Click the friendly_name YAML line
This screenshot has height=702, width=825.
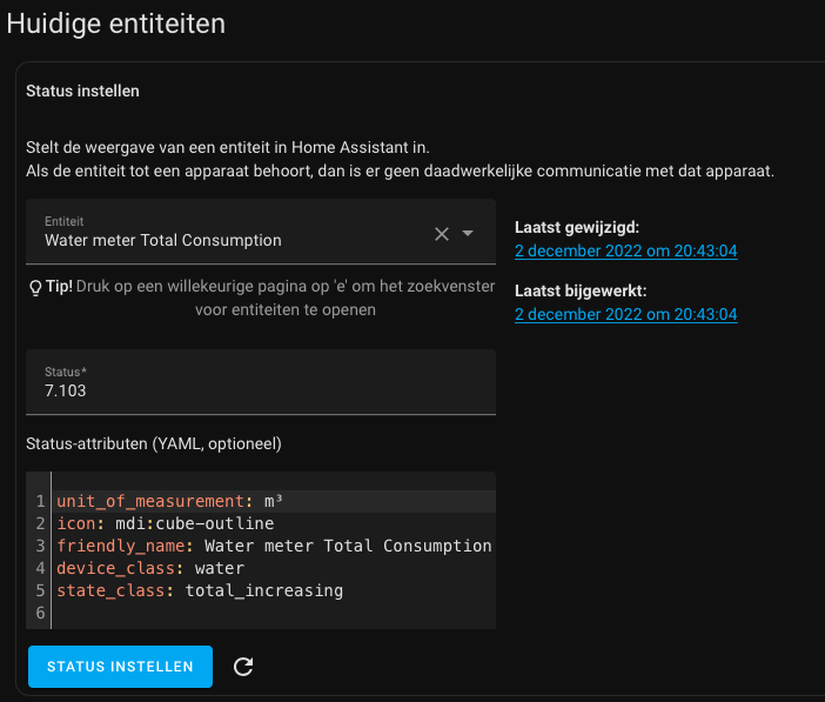(x=274, y=546)
